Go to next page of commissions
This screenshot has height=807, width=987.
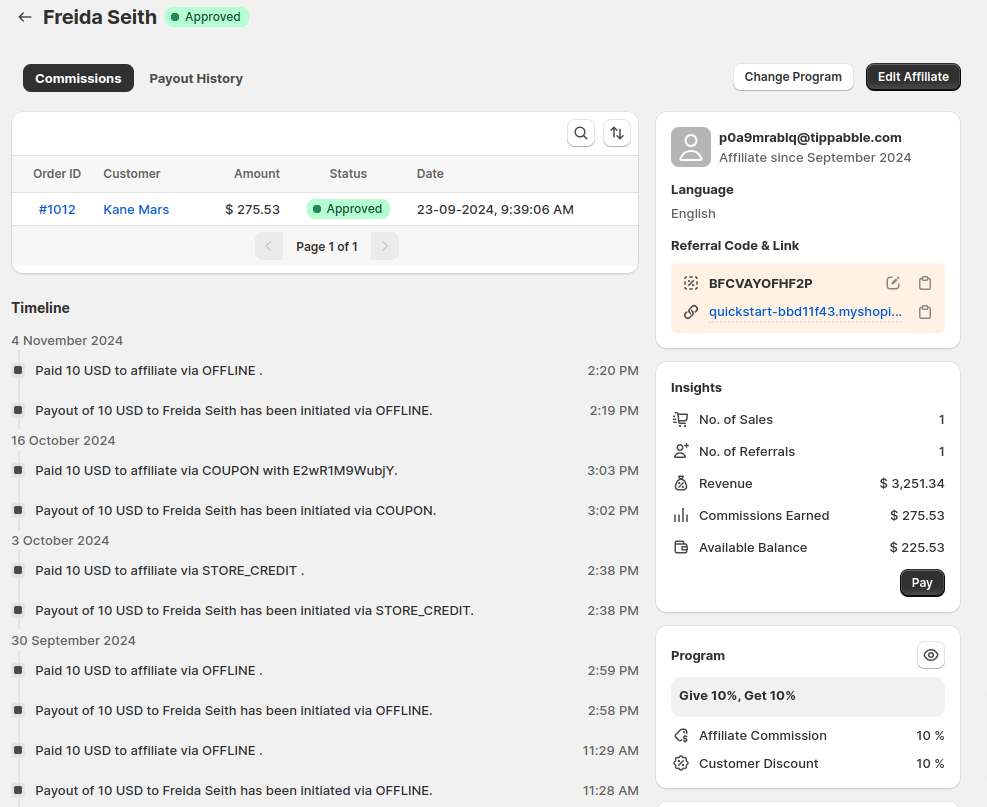pyautogui.click(x=384, y=246)
